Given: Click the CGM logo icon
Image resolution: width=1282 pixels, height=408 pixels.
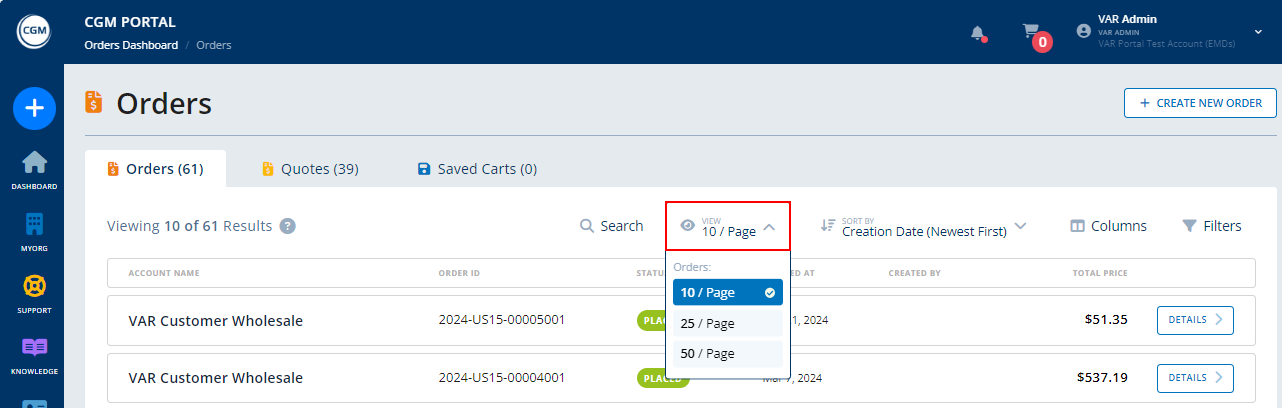Looking at the screenshot, I should coord(33,32).
